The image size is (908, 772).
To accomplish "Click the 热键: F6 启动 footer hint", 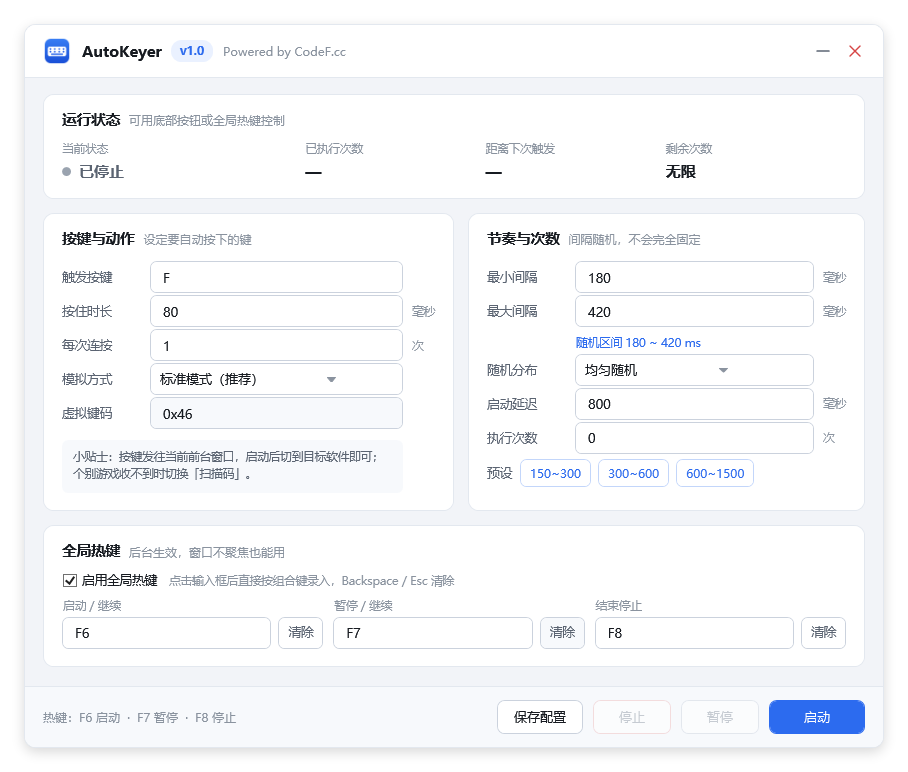I will click(x=140, y=718).
